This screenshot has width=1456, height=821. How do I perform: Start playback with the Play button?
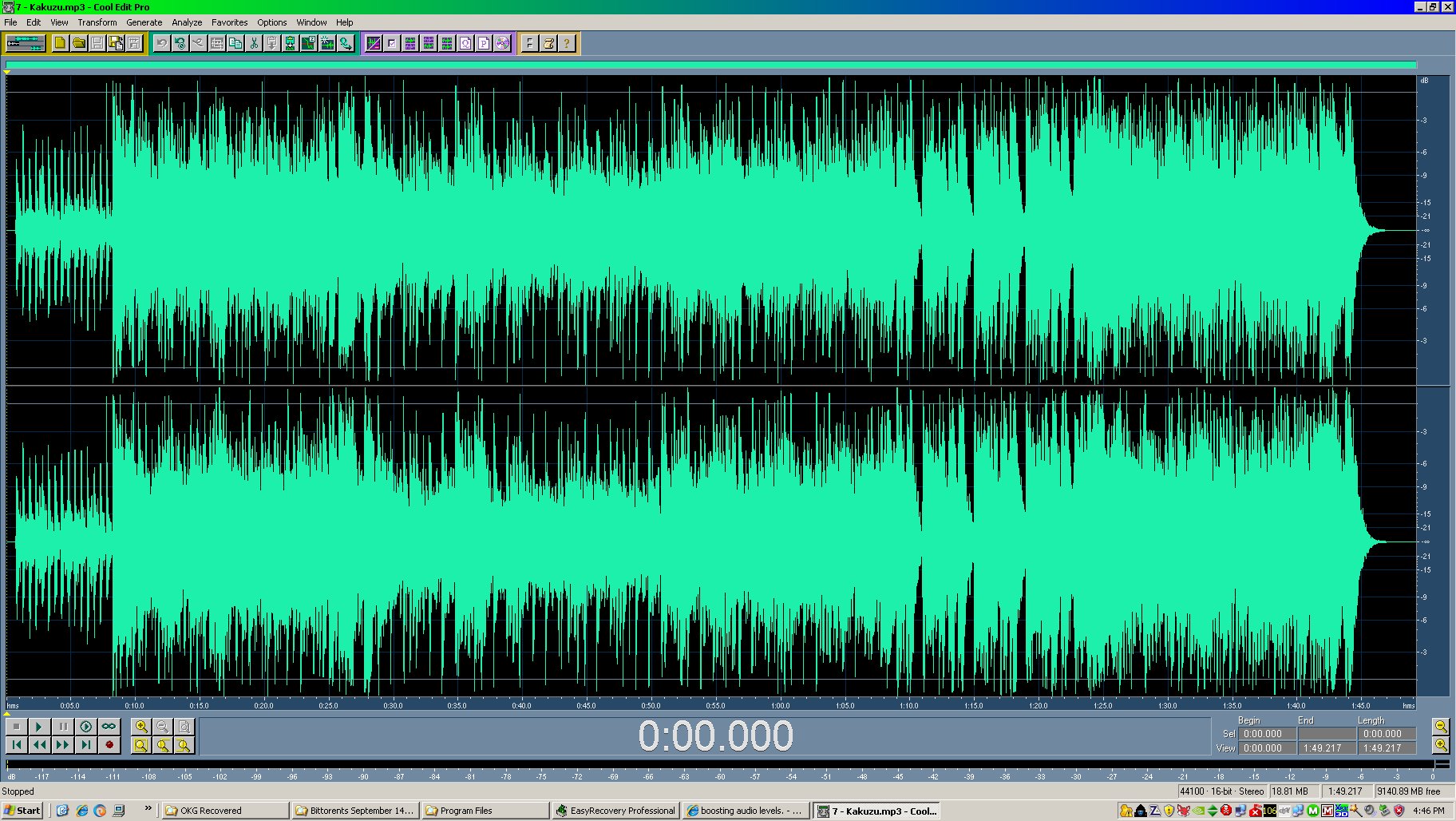tap(39, 726)
